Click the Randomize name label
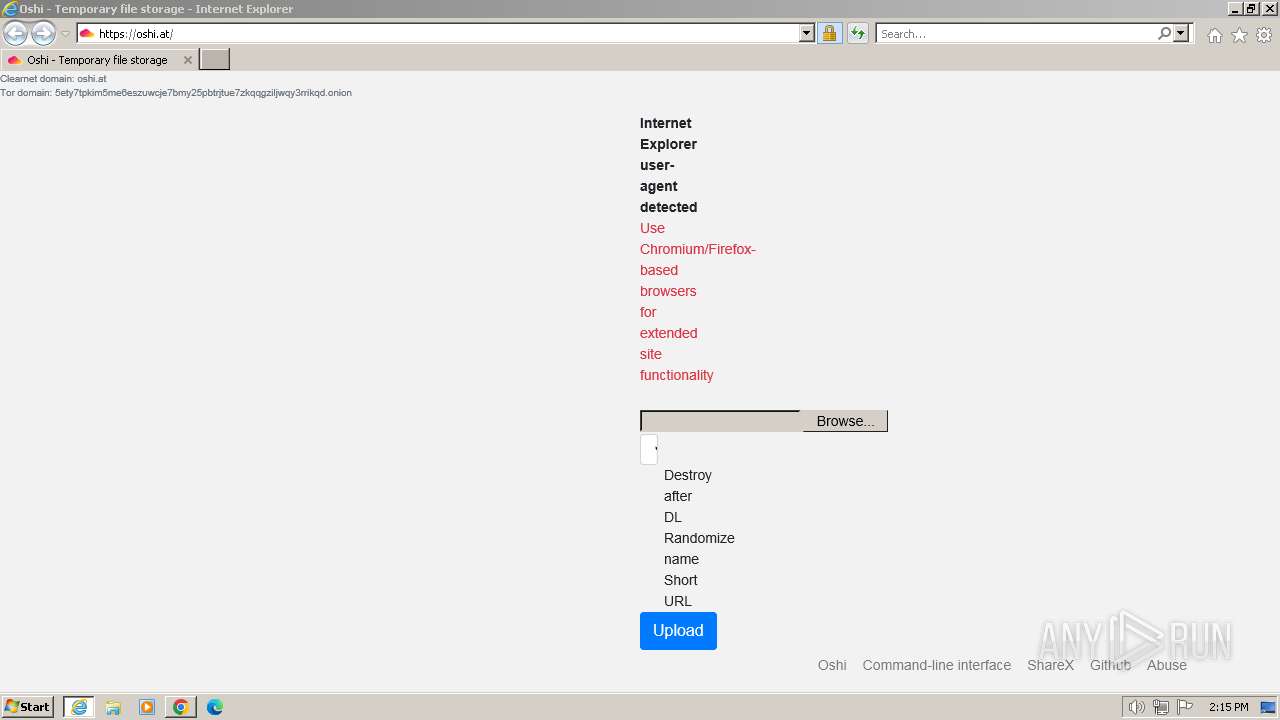The height and width of the screenshot is (720, 1280). (699, 549)
